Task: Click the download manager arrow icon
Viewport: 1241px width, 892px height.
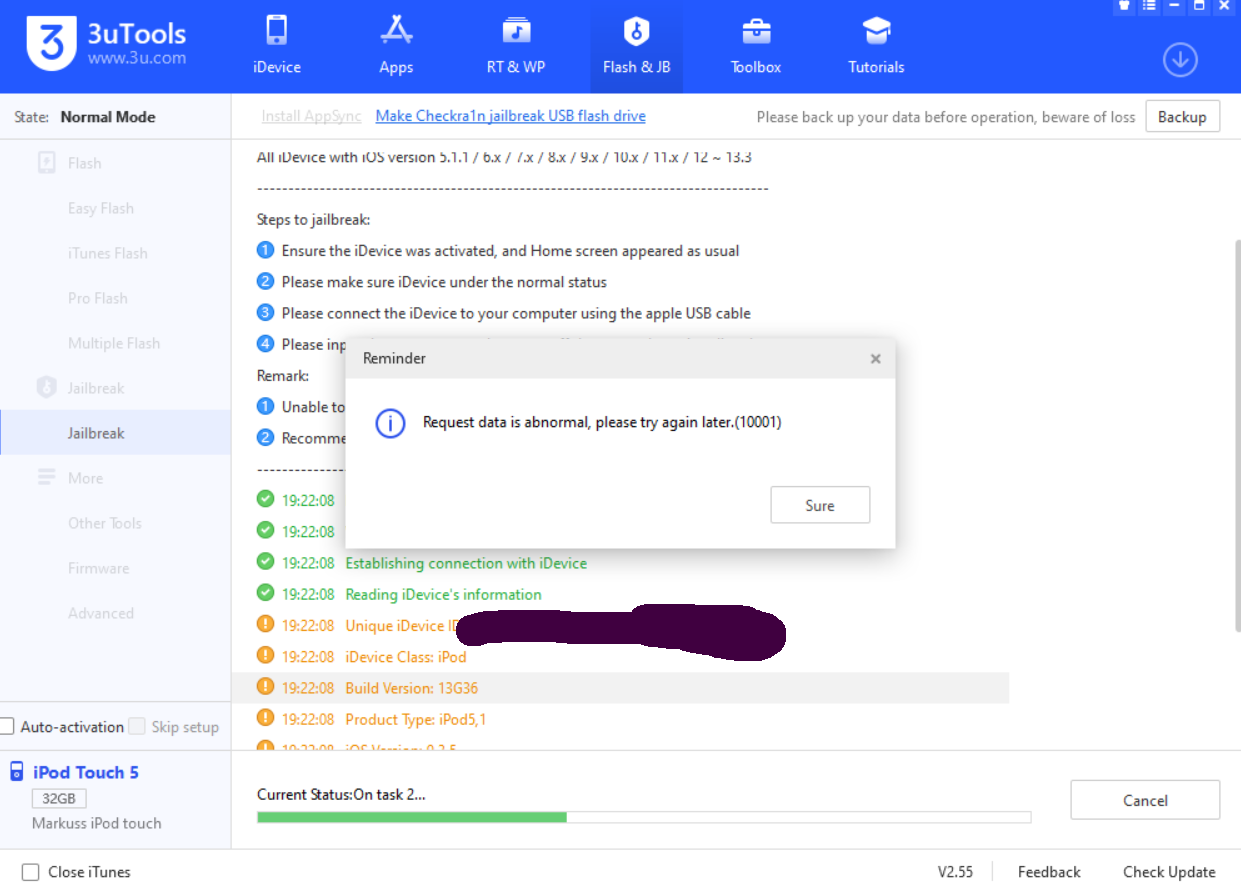Action: click(1180, 60)
